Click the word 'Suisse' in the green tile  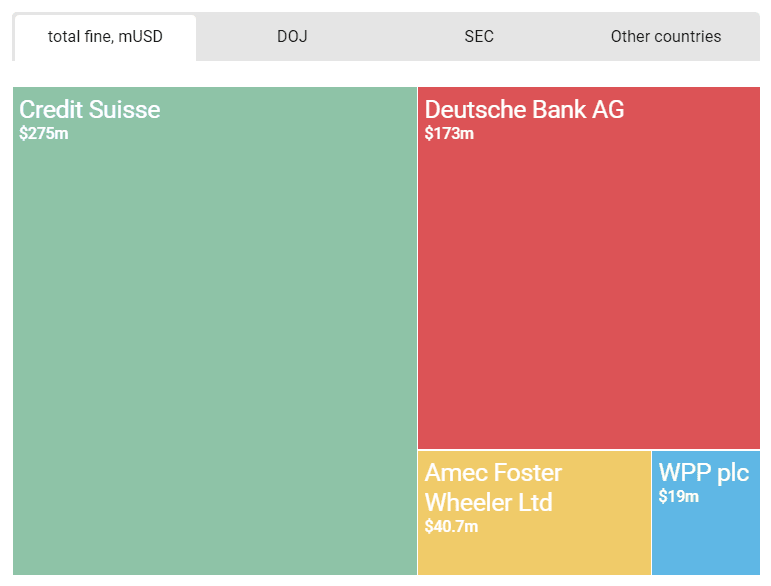[x=126, y=110]
